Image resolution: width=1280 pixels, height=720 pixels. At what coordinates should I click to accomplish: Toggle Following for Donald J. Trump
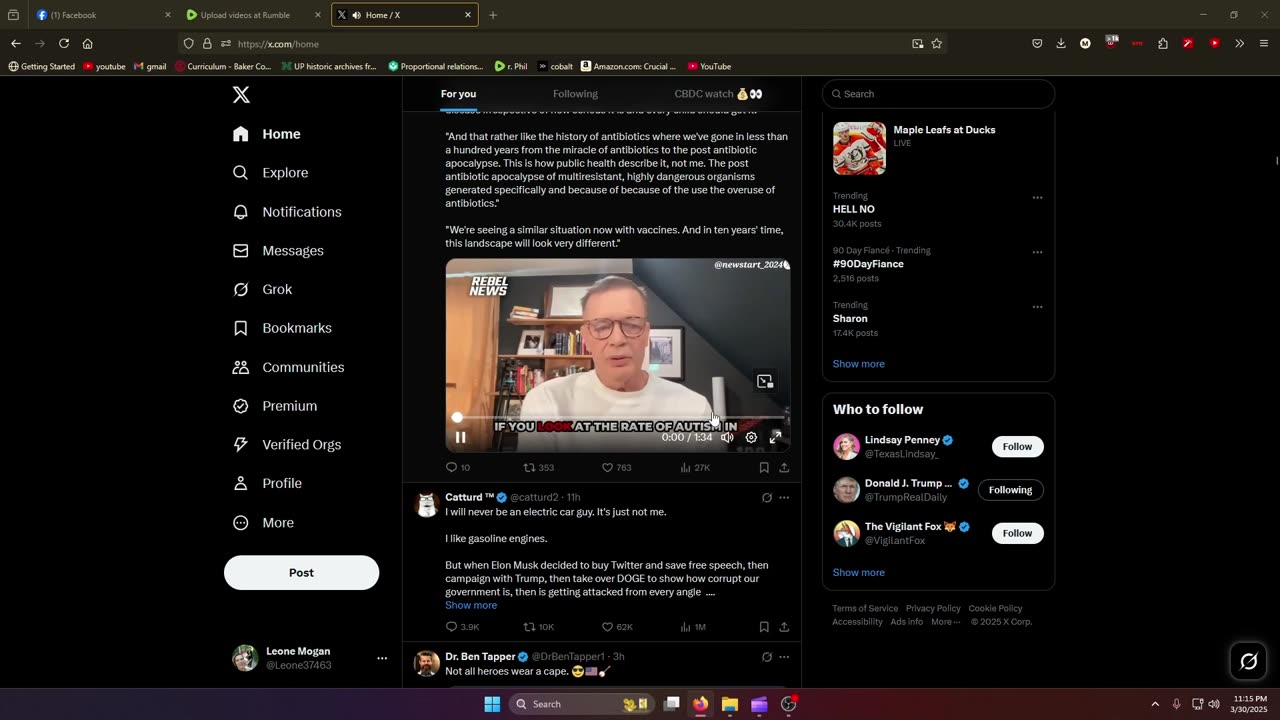point(1010,490)
